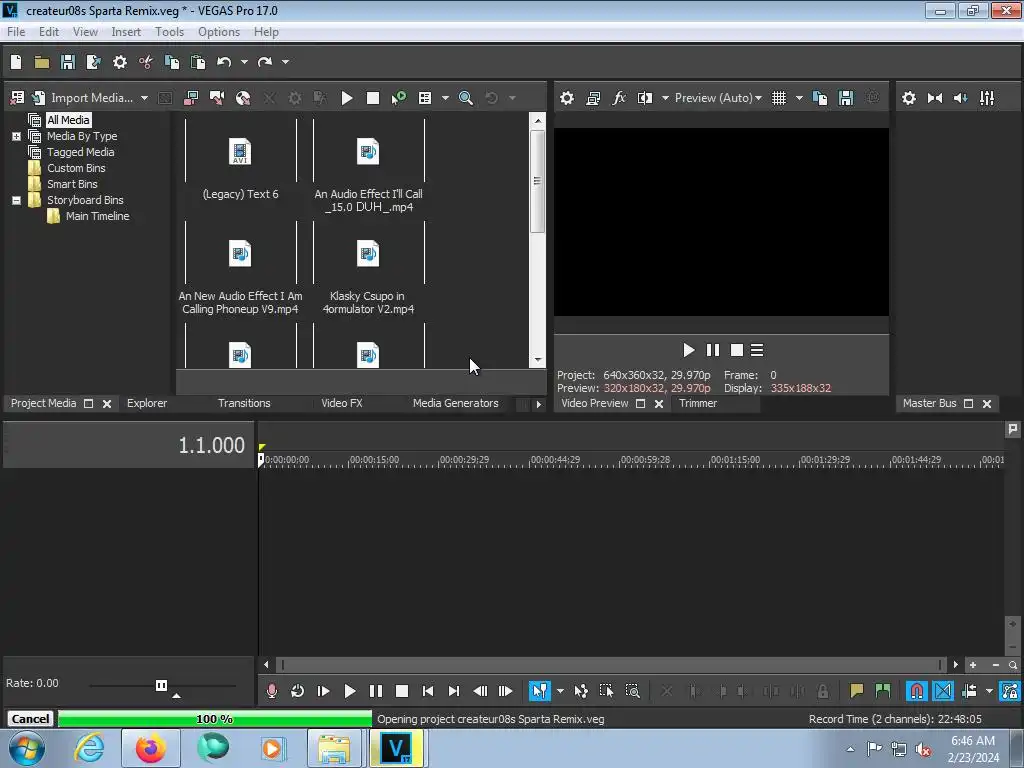Viewport: 1024px width, 768px height.
Task: Toggle split screen view in Video Preview
Action: tap(645, 98)
